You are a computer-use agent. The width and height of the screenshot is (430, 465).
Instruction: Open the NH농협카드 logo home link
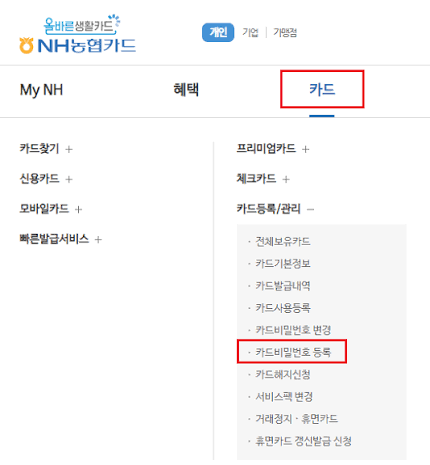point(78,34)
